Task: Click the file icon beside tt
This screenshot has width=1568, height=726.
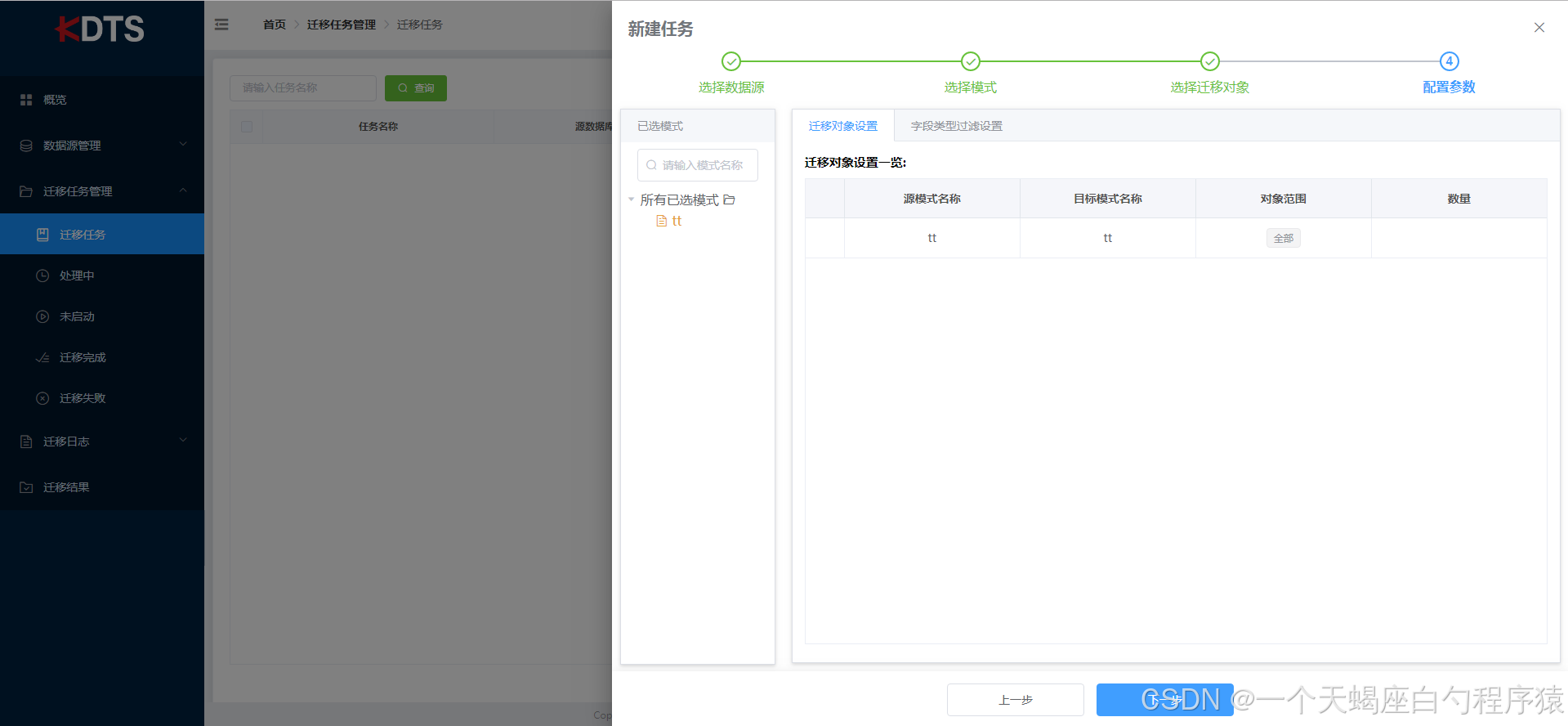Action: [662, 221]
